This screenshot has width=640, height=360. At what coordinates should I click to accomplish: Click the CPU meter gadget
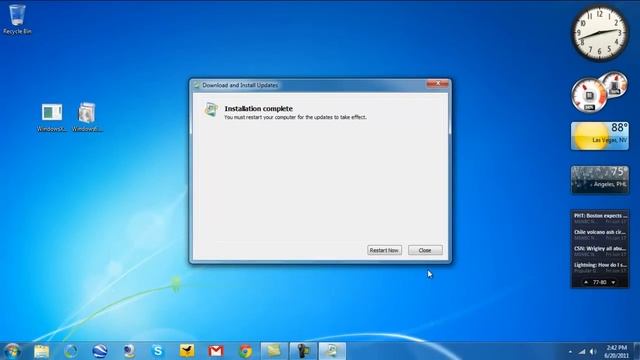[589, 96]
